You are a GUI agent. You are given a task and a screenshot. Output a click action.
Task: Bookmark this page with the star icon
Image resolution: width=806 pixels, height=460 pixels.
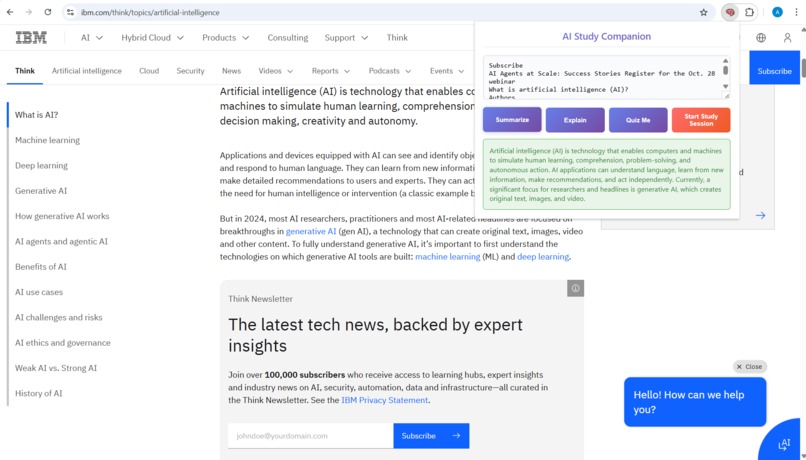703,12
